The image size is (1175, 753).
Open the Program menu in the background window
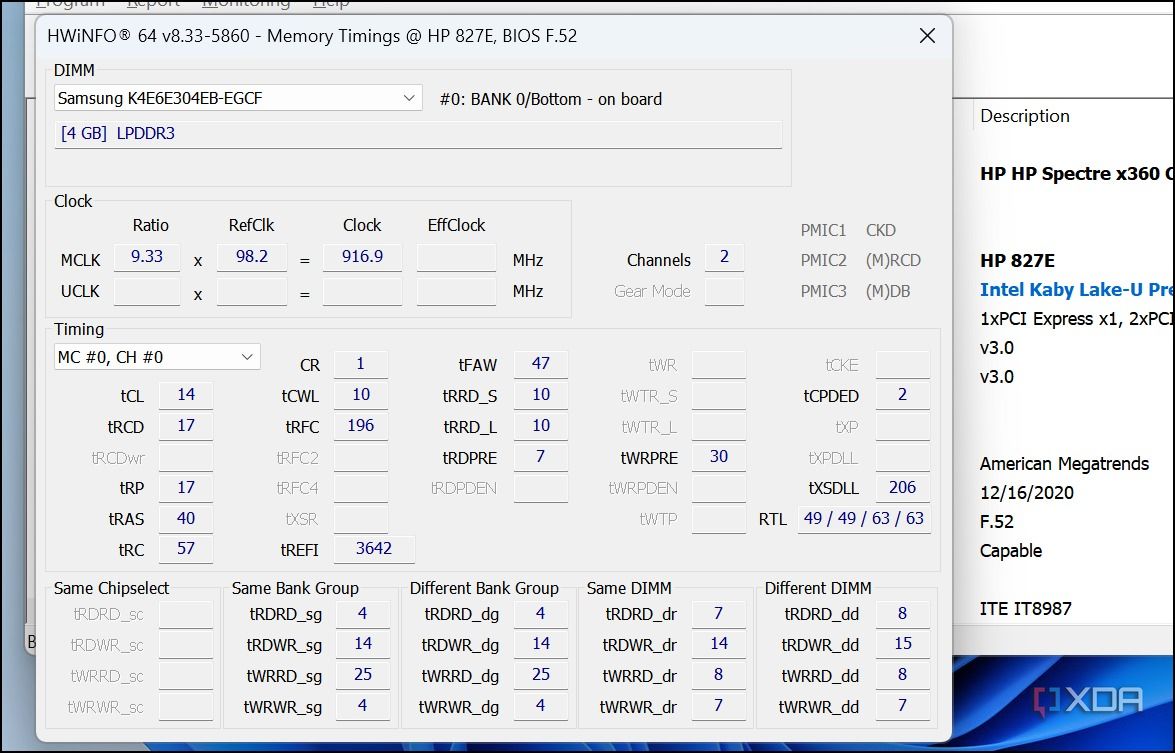(x=71, y=4)
